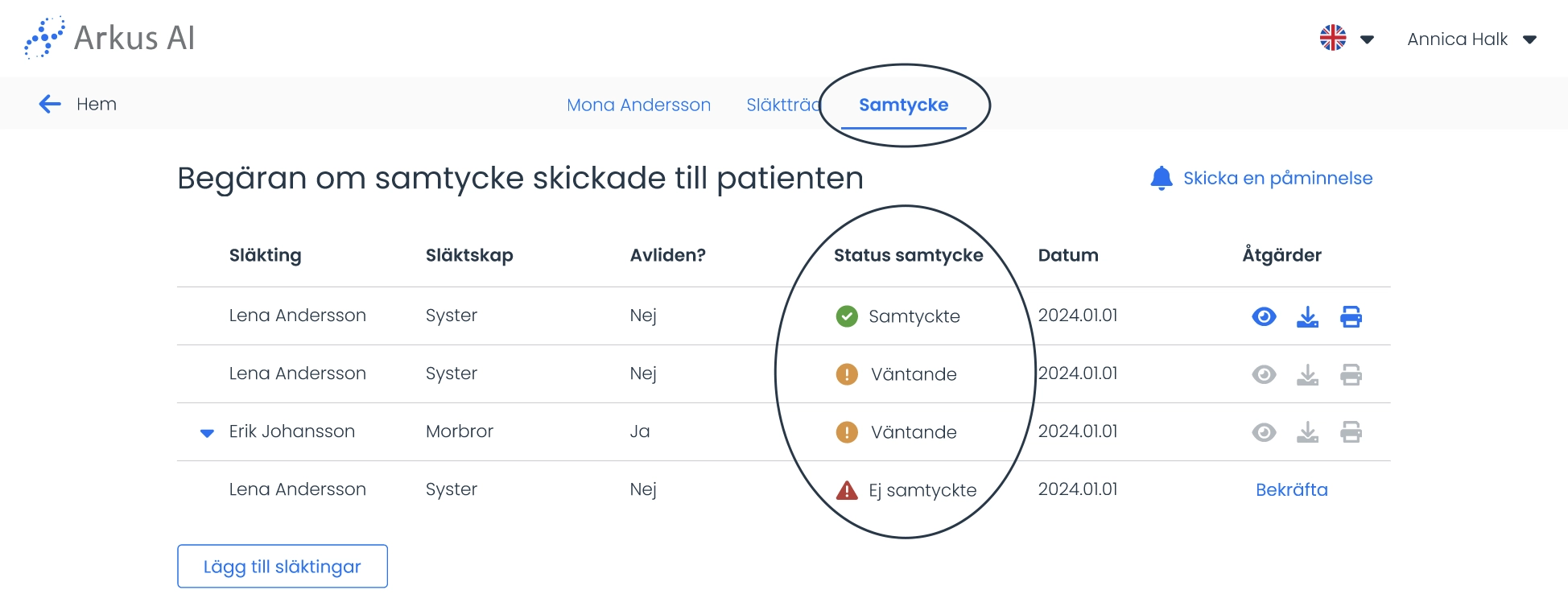The image size is (1568, 594).
Task: Click greyed download icon in Erik Johansson row
Action: pyautogui.click(x=1307, y=433)
